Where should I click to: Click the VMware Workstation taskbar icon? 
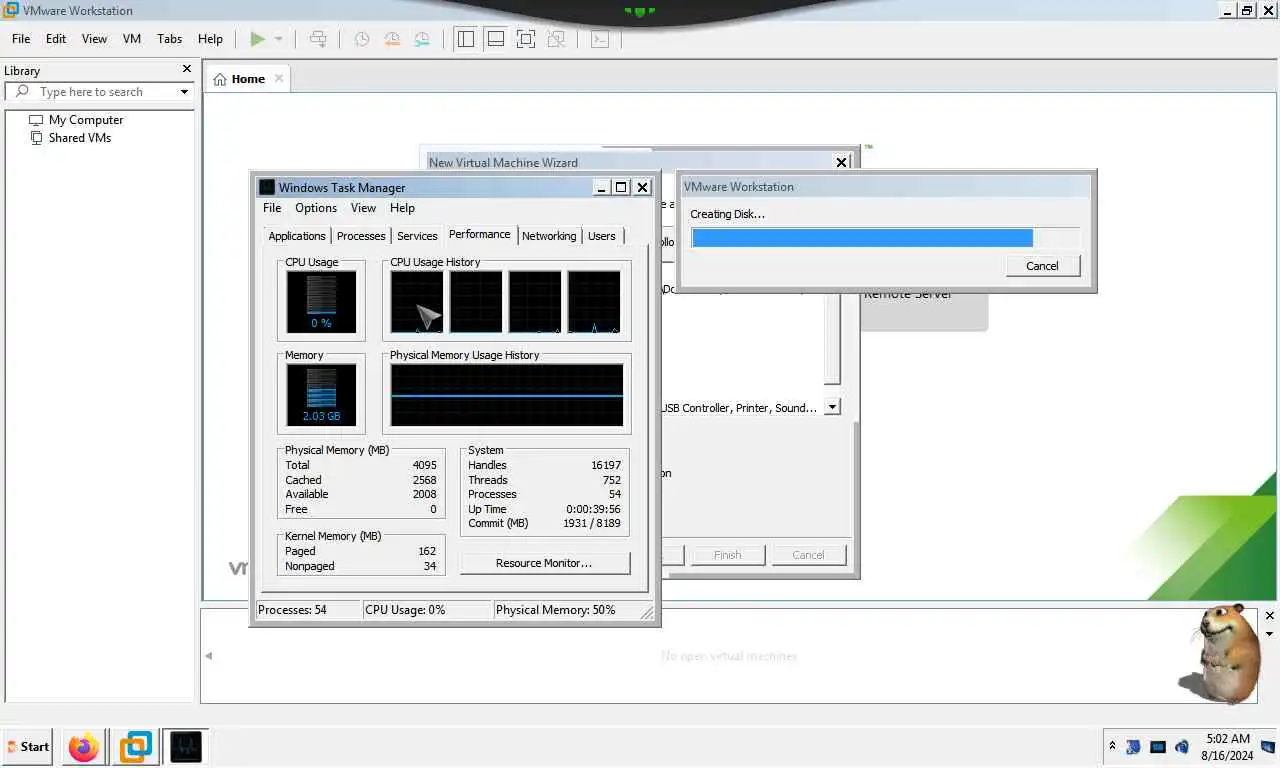tap(136, 746)
